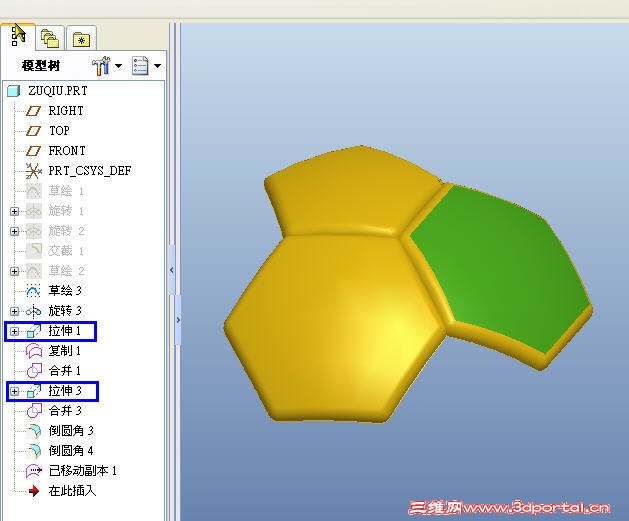This screenshot has height=521, width=629.
Task: Select the 倒圆角 3 round feature
Action: (x=71, y=431)
